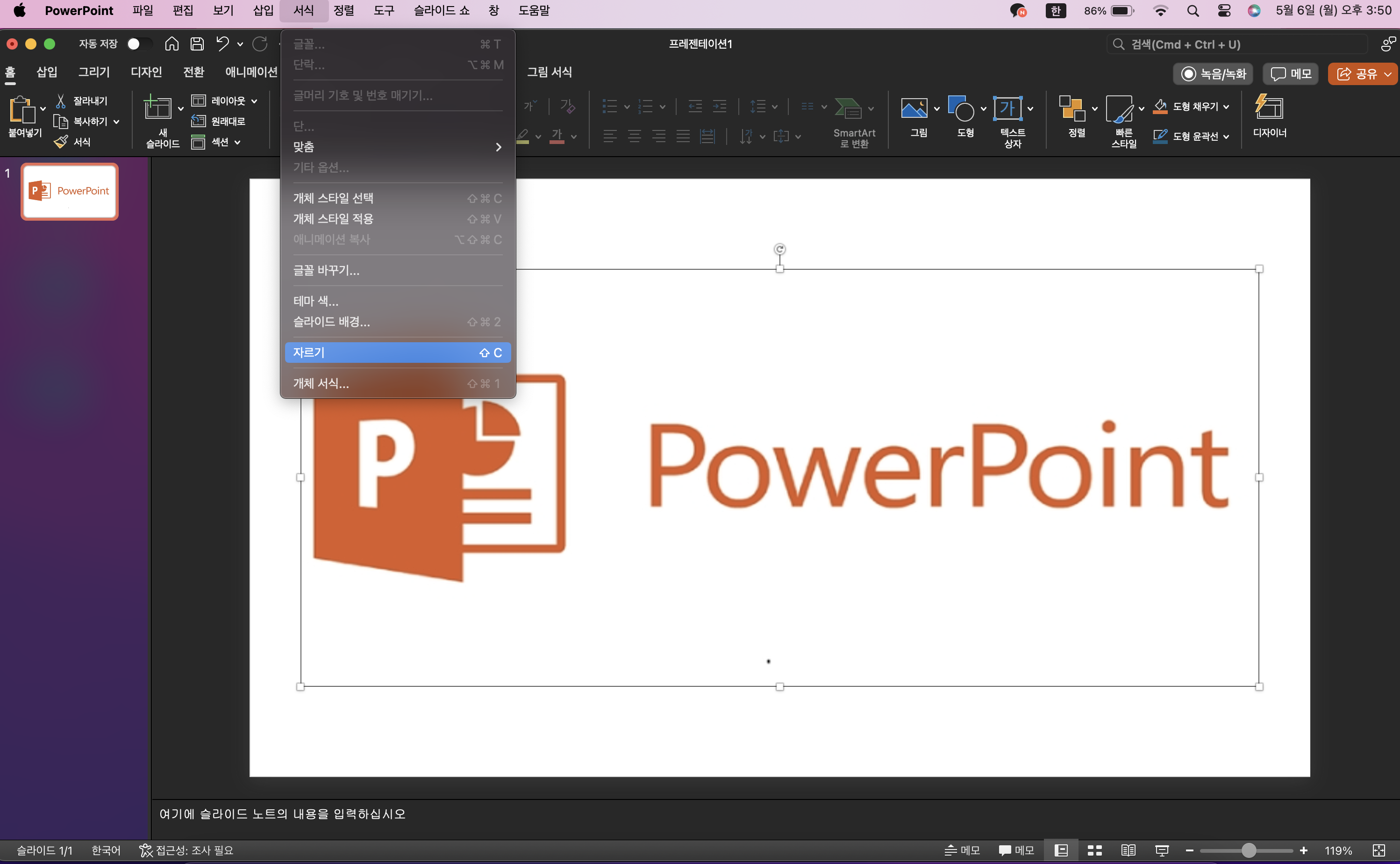Click the Paste (붙여넣기) clipboard icon

[22, 109]
